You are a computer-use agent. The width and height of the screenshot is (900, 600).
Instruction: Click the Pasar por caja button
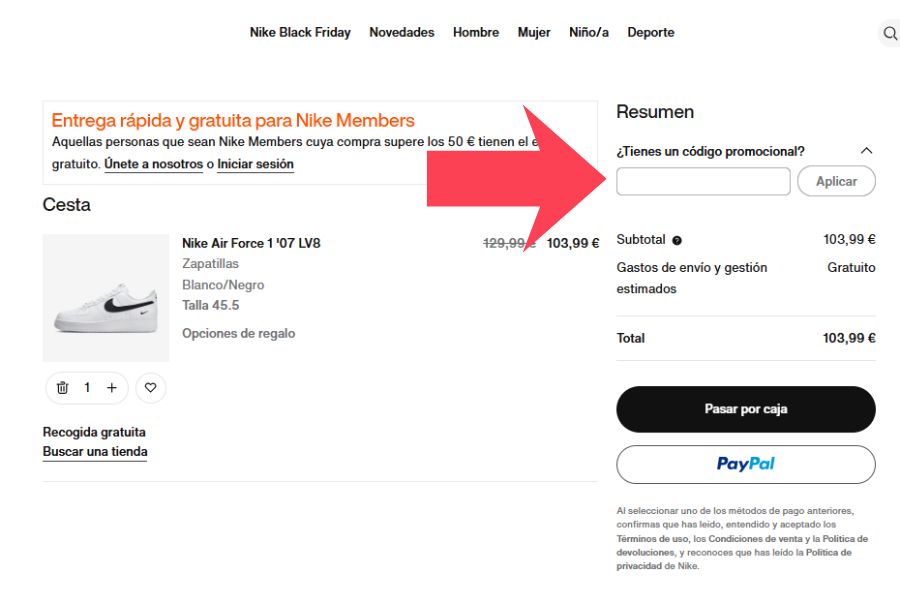(746, 409)
